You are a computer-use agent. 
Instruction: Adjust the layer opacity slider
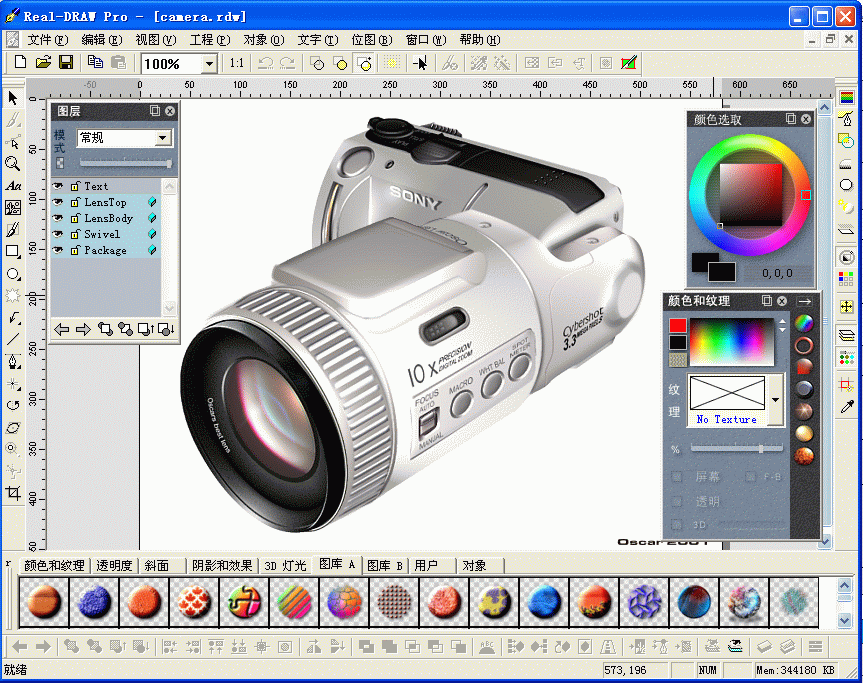pos(125,163)
